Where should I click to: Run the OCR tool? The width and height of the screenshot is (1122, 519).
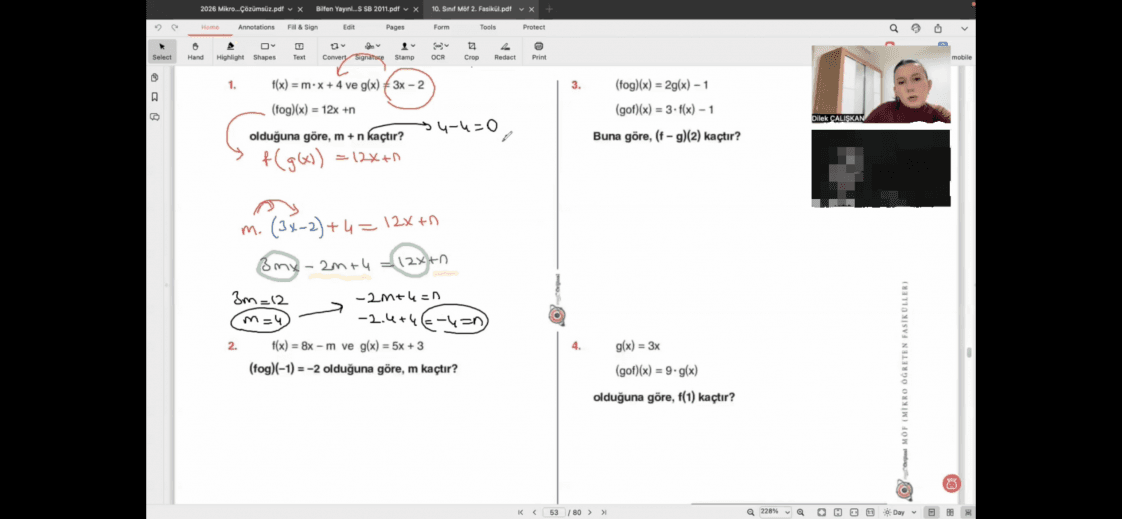(x=438, y=51)
